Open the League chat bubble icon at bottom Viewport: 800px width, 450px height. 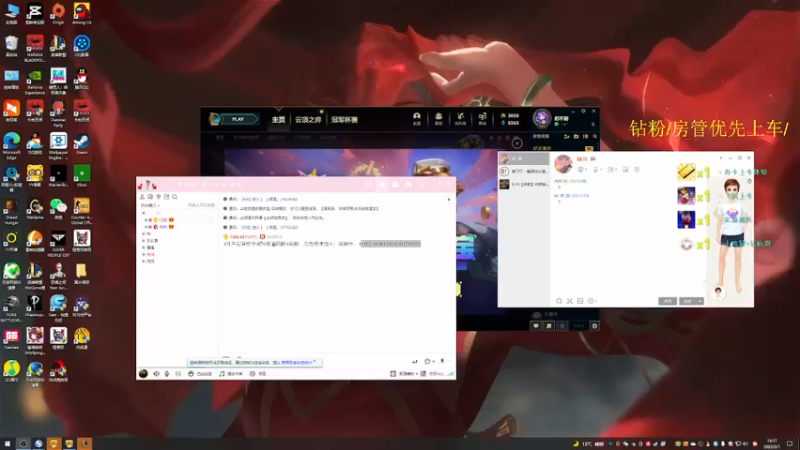coord(536,326)
